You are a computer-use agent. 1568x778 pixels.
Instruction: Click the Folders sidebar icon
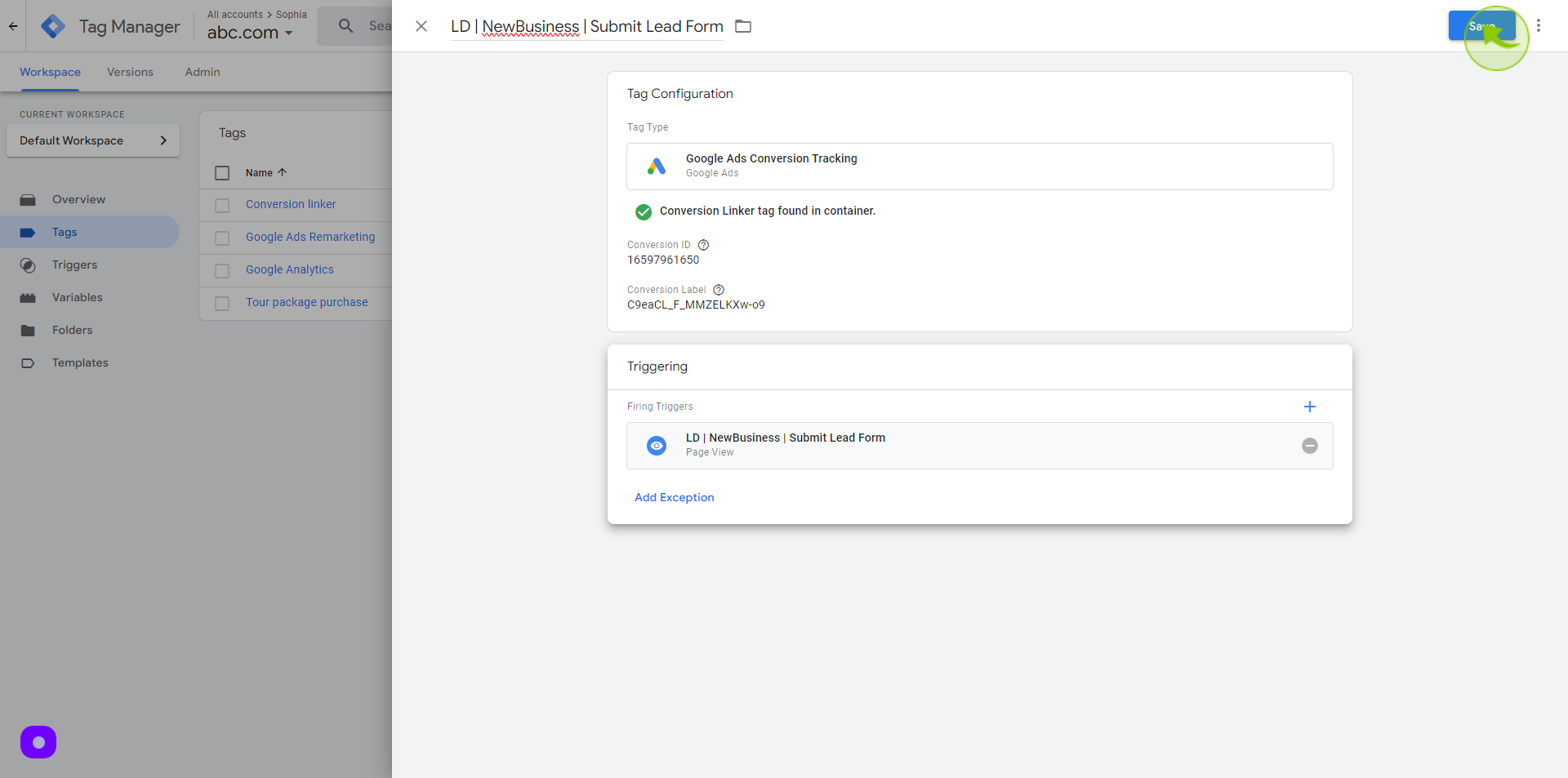(x=28, y=331)
